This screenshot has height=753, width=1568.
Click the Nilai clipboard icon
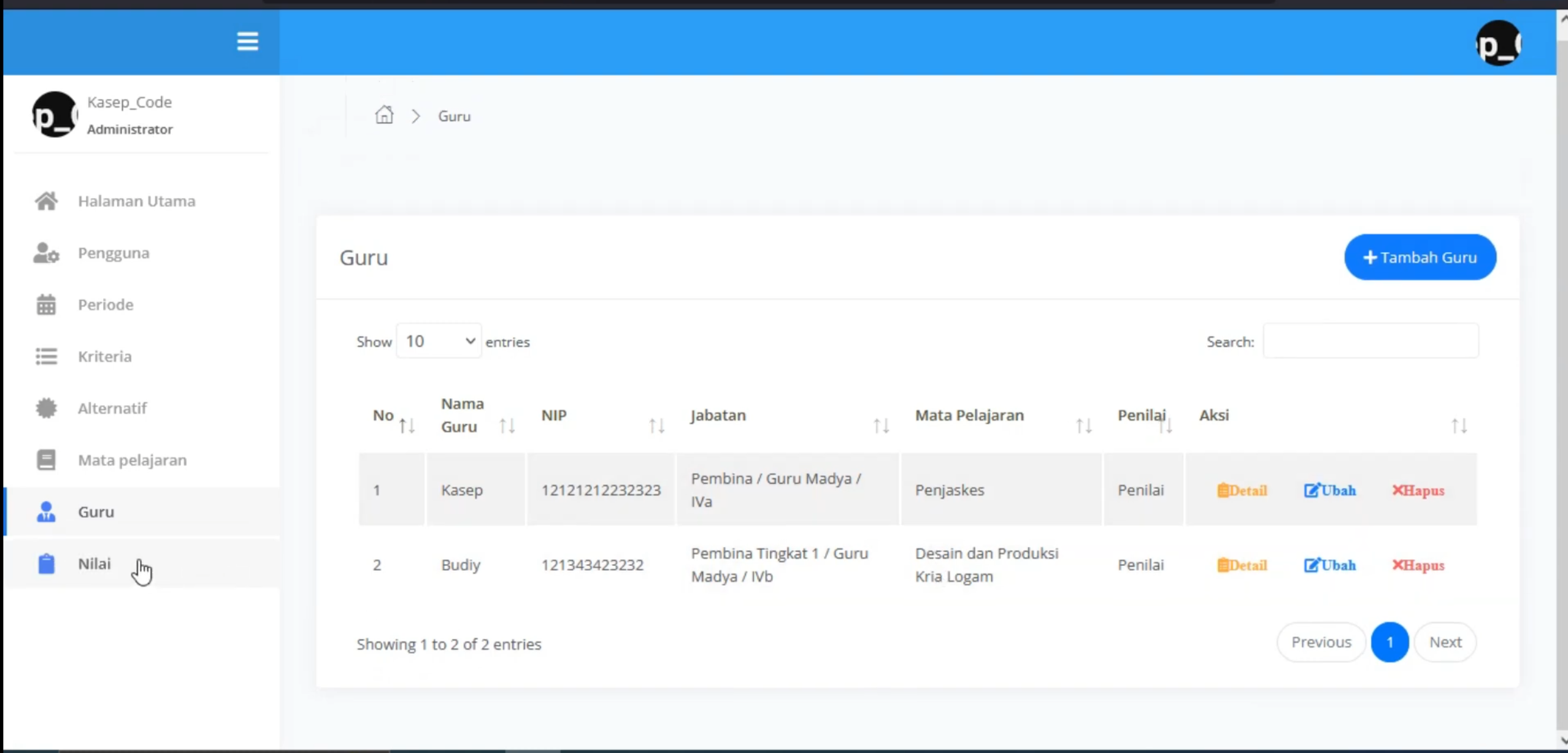46,564
